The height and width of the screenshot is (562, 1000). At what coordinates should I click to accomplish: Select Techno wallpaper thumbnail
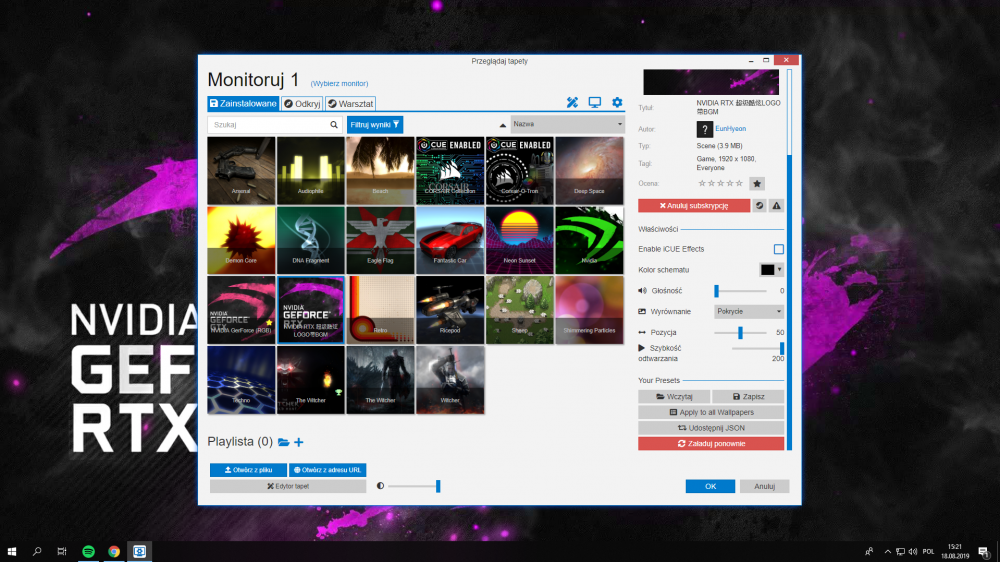(x=241, y=380)
